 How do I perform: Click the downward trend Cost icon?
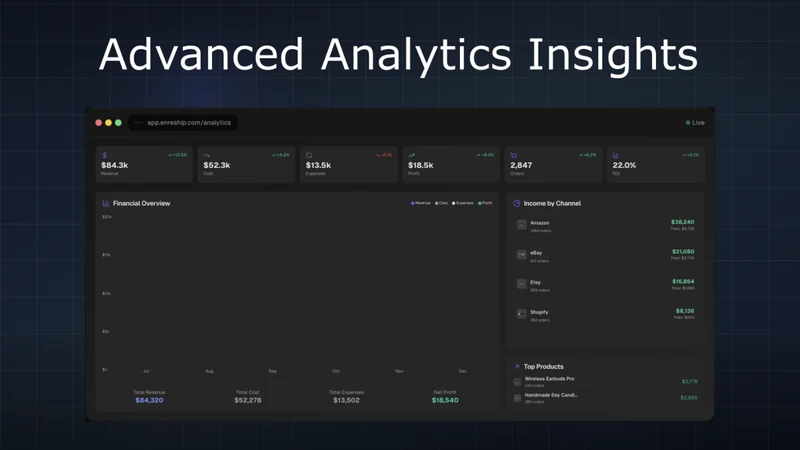tap(207, 155)
